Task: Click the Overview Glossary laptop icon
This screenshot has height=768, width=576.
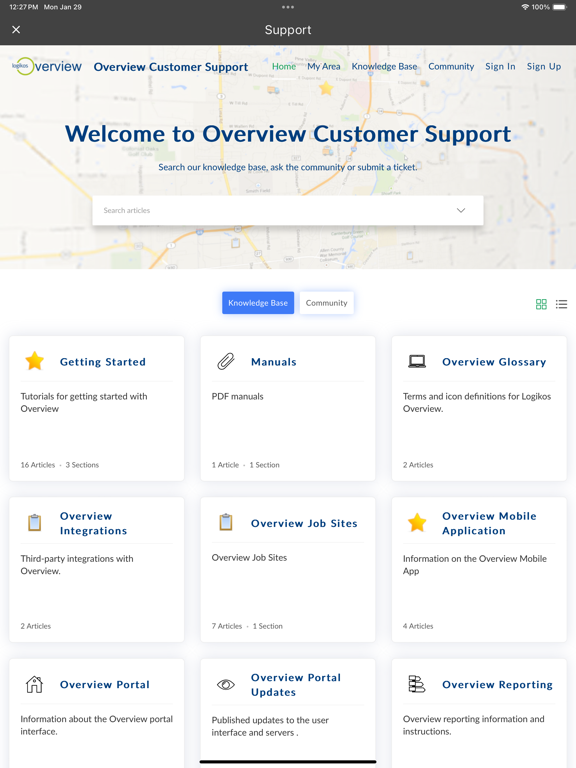Action: click(x=417, y=361)
